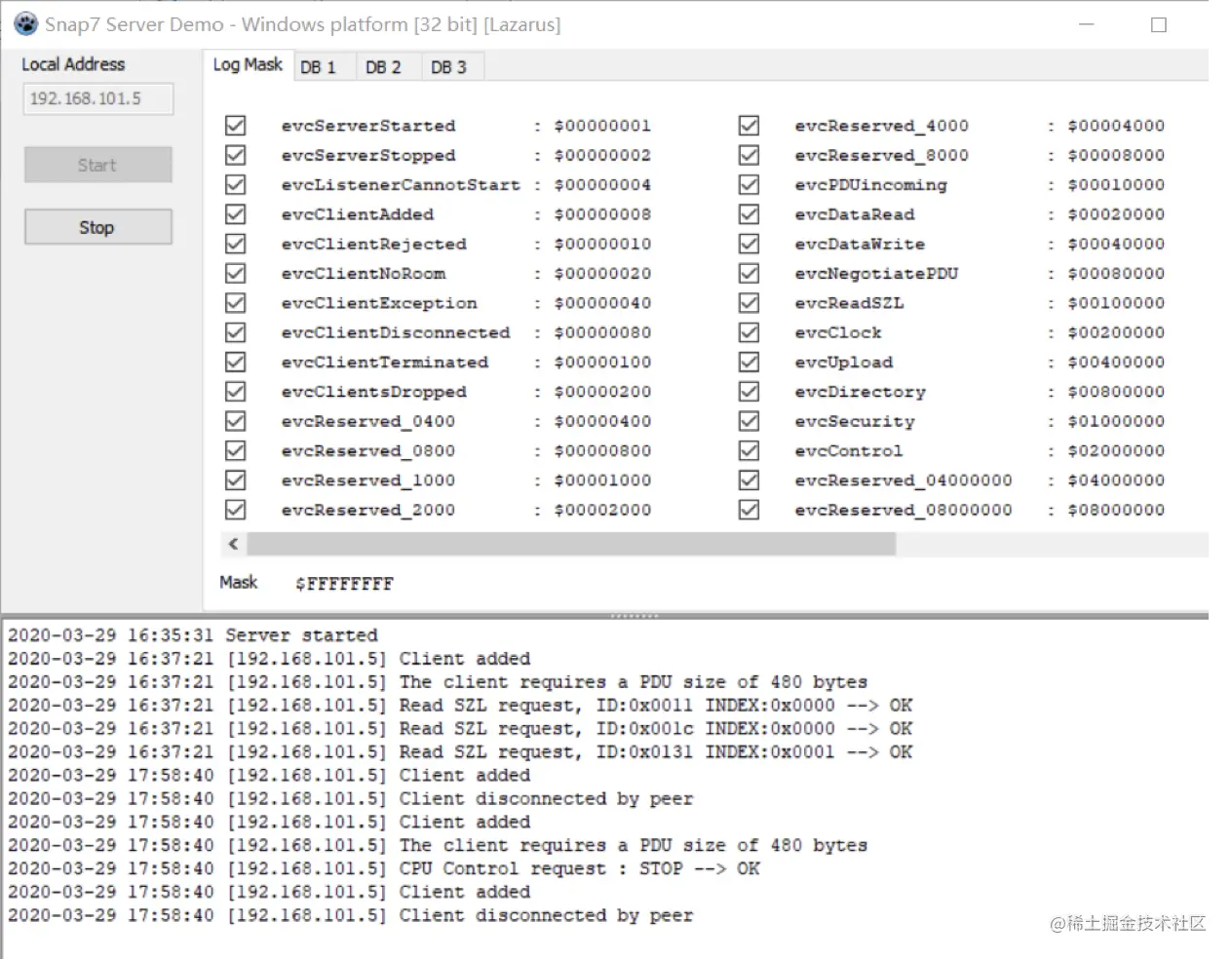This screenshot has height=959, width=1232.
Task: Click the disabled Start button
Action: click(x=97, y=166)
